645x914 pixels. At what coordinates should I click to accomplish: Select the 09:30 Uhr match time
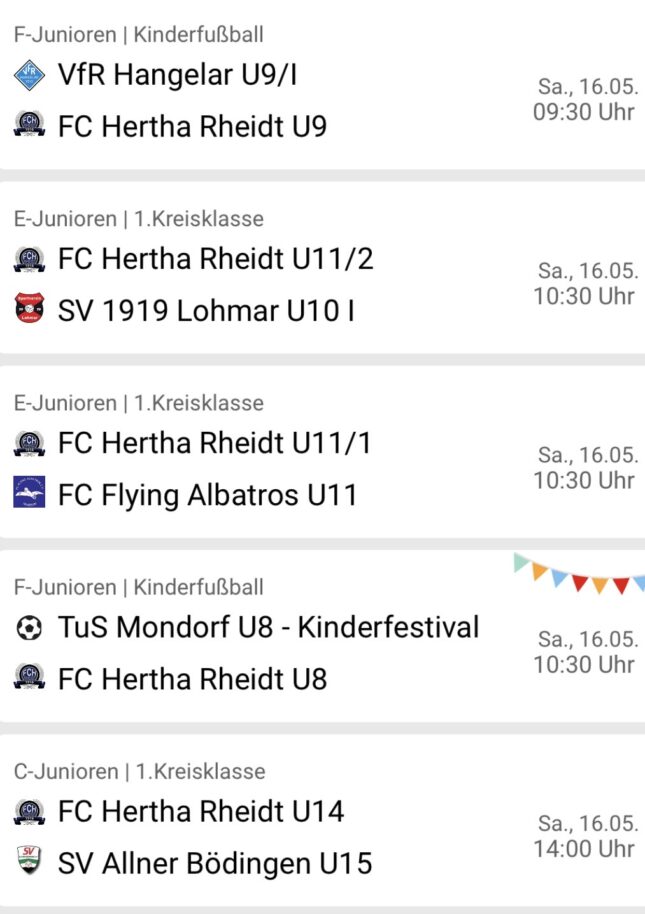coord(584,112)
